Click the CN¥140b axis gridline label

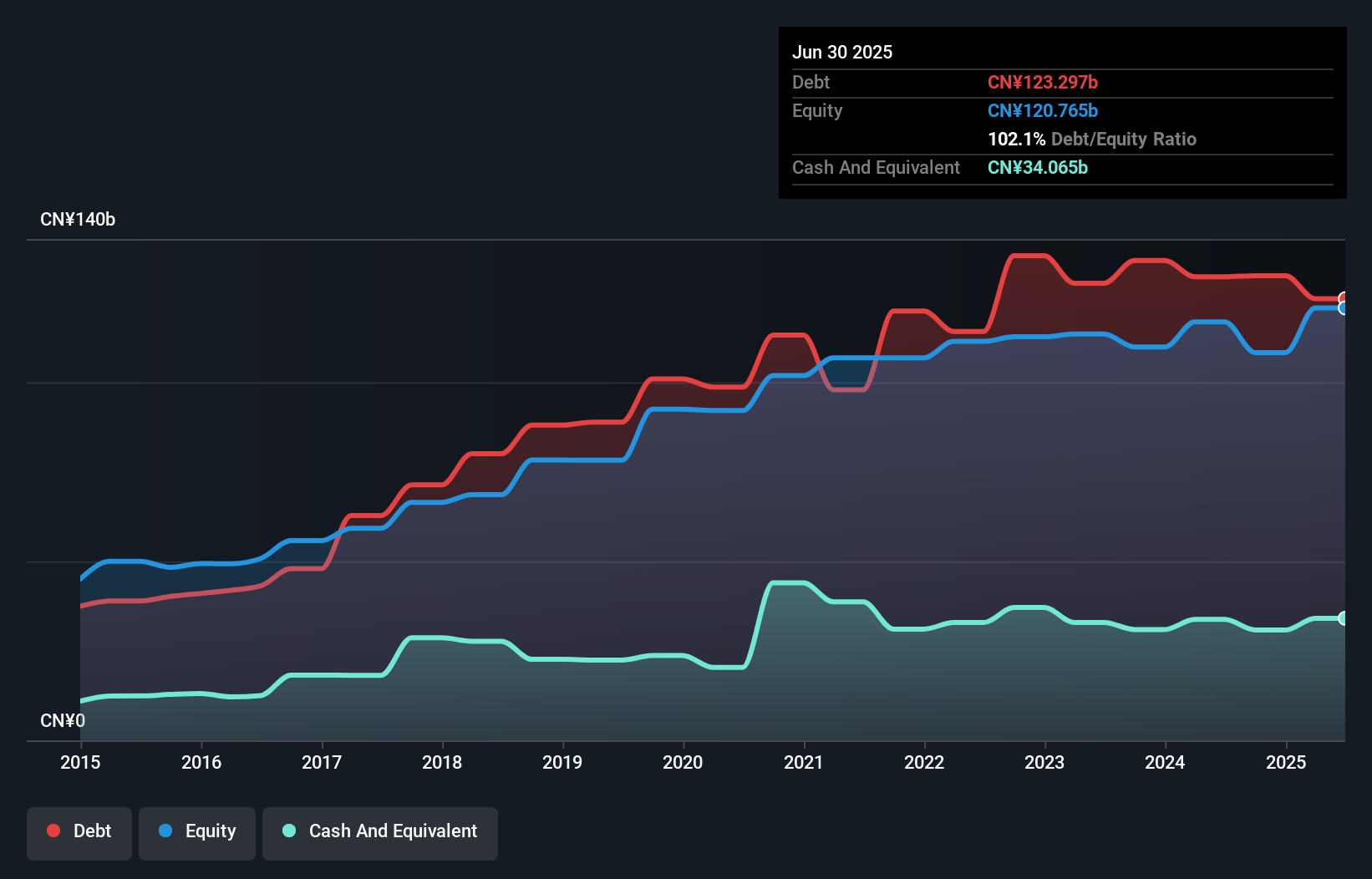[79, 219]
